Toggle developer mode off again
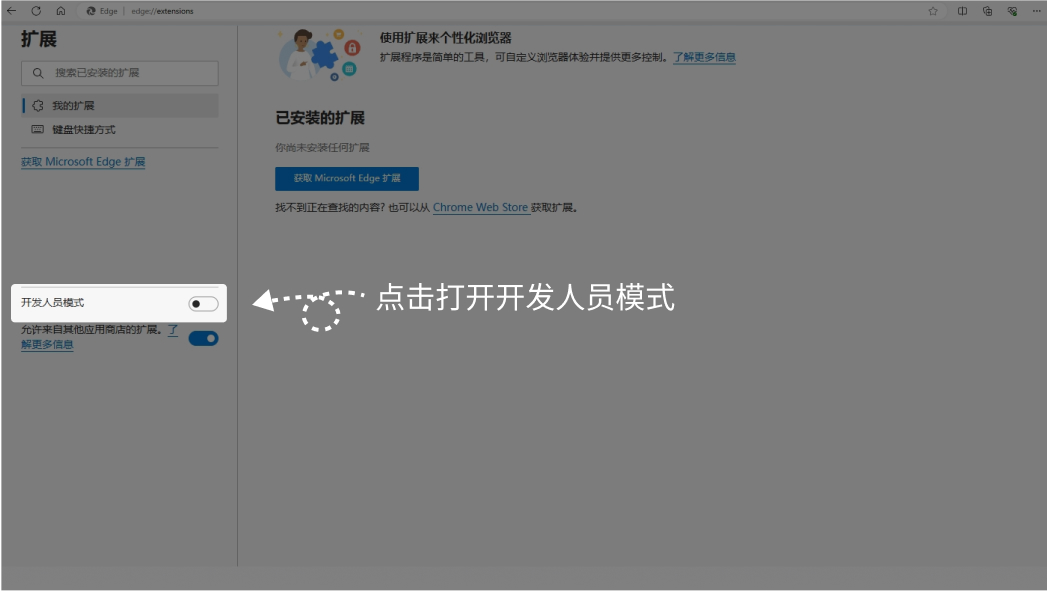The height and width of the screenshot is (591, 1047). click(203, 302)
